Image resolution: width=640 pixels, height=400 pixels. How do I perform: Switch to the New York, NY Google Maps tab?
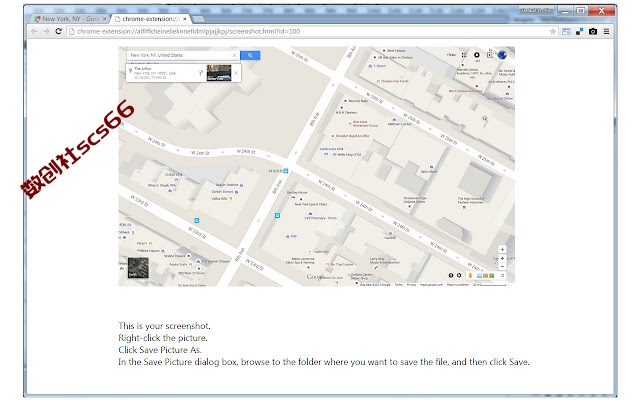(69, 19)
